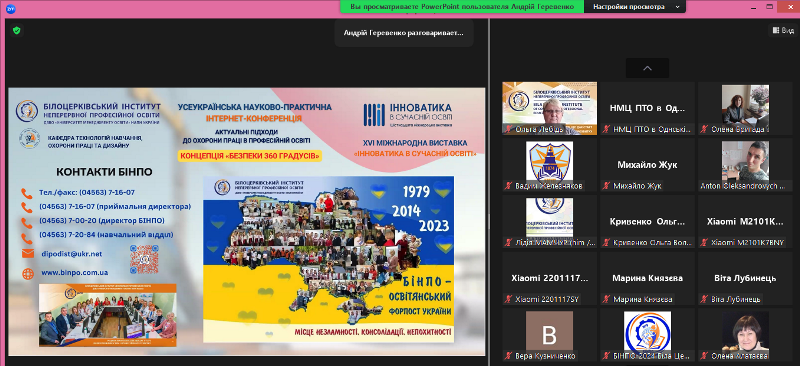Viewport: 800px width, 366px height.
Task: Click muted mic icon beside Xiaomi 2201117SY
Action: click(x=509, y=300)
